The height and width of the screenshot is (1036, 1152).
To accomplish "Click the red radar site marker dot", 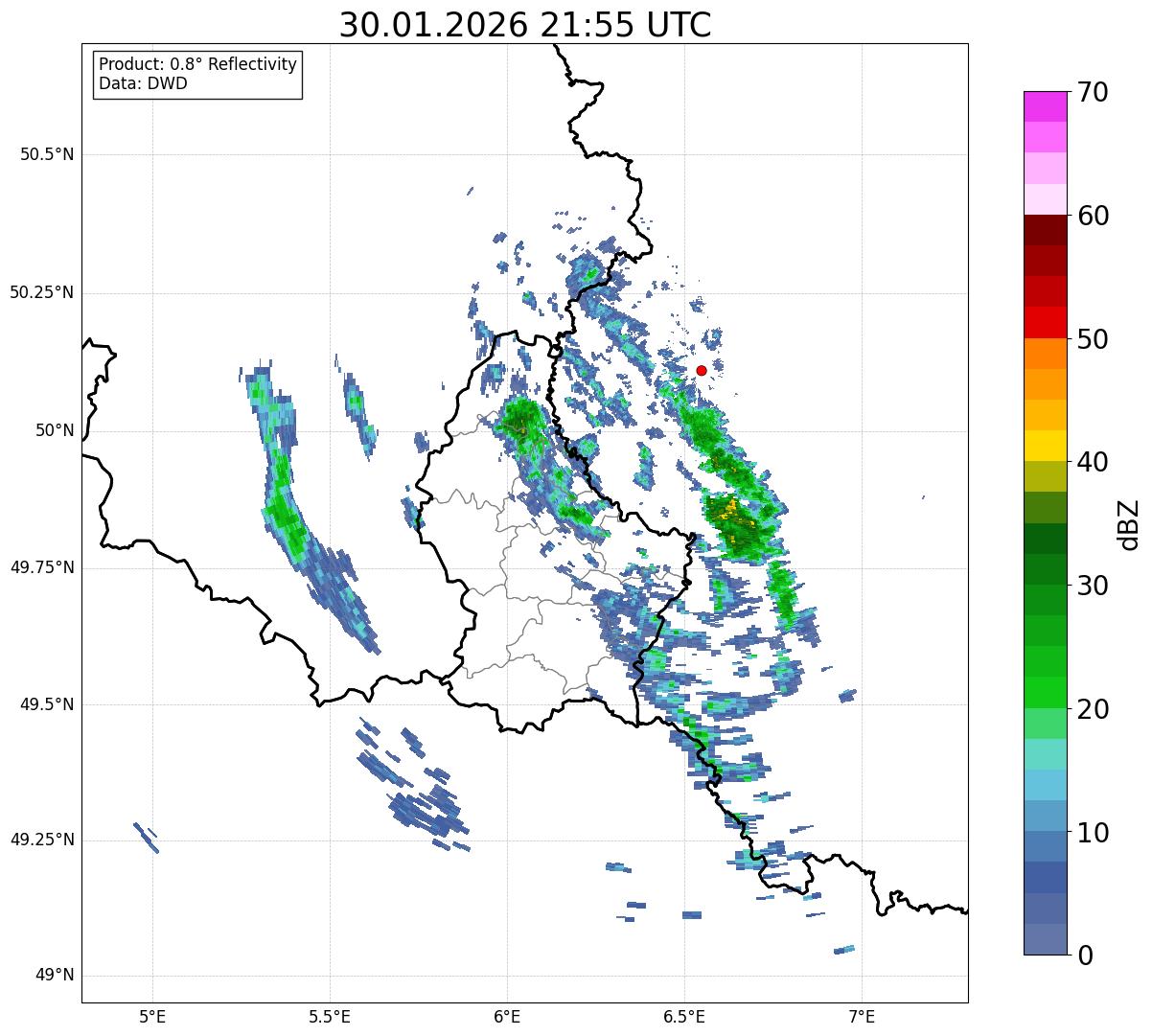I will (x=702, y=370).
